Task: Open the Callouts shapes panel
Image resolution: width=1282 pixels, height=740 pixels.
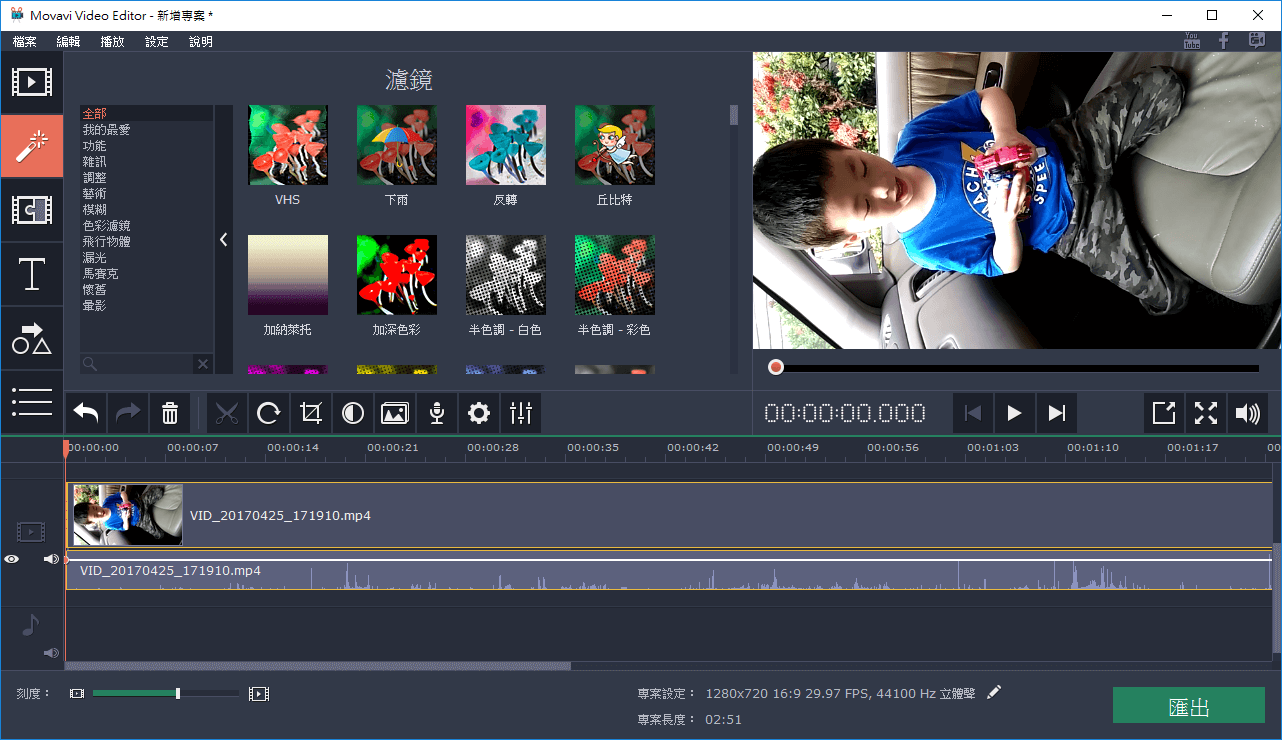Action: (32, 339)
